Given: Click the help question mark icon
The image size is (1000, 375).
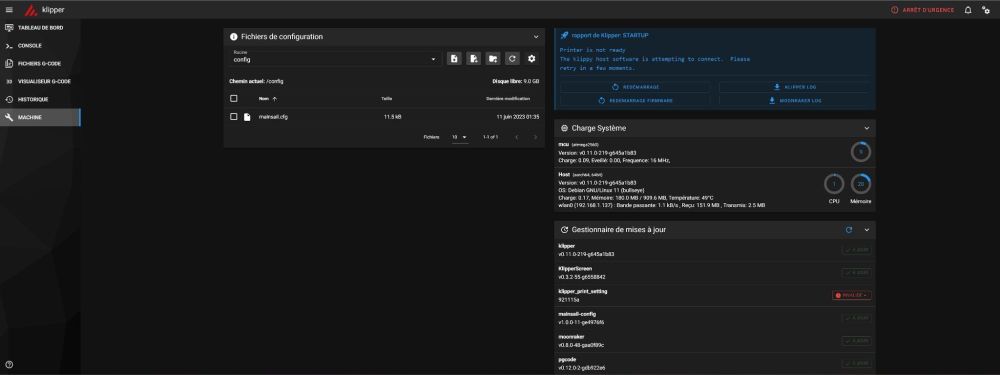Looking at the screenshot, I should coord(9,365).
